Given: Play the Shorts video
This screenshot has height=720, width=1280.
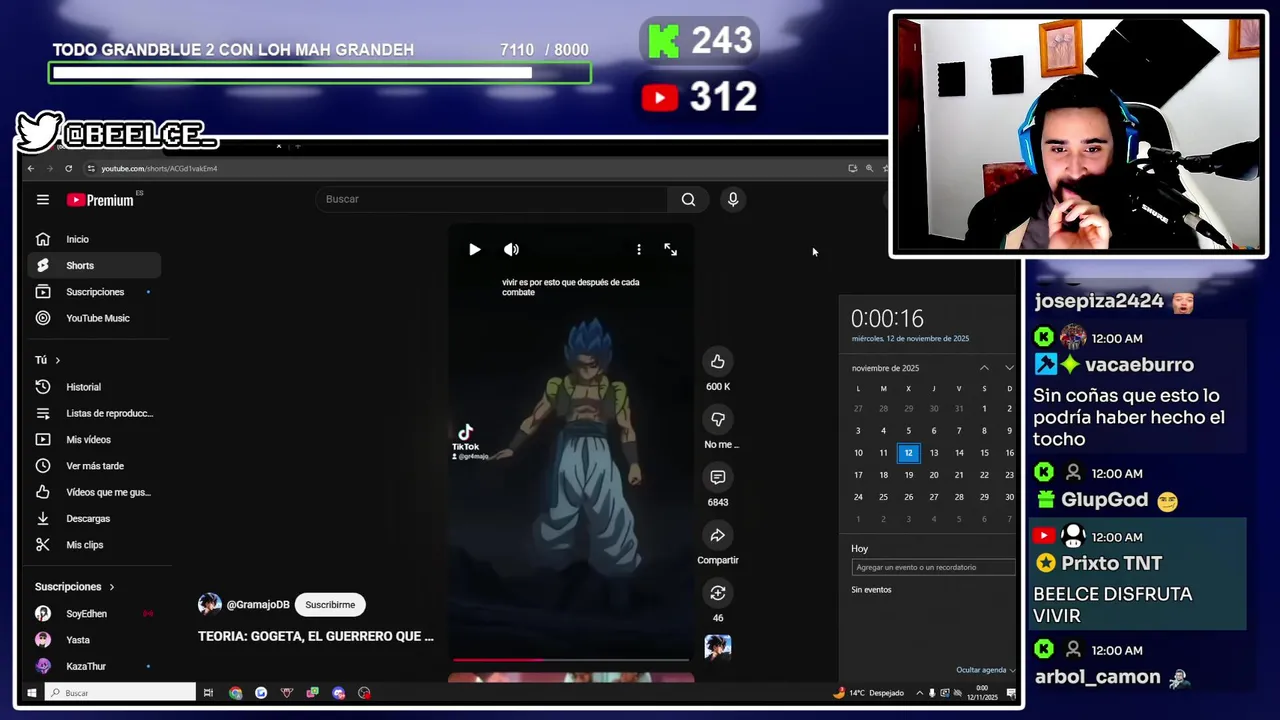Looking at the screenshot, I should (x=474, y=249).
